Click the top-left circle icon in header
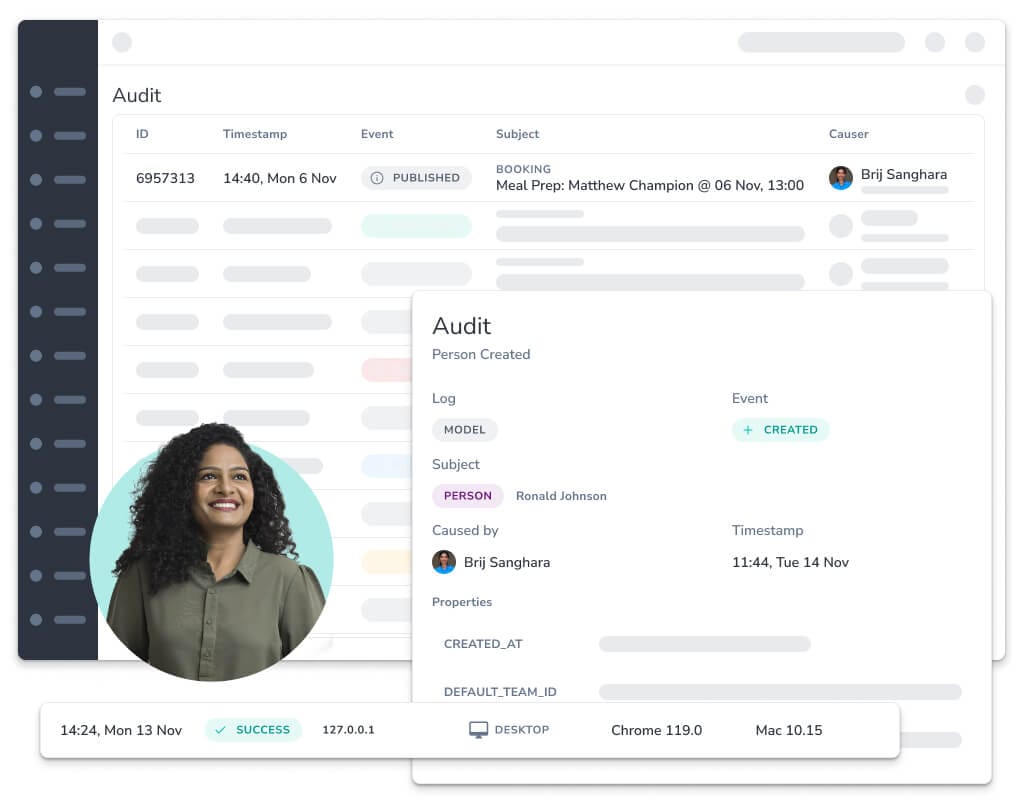This screenshot has height=800, width=1024. pos(122,42)
